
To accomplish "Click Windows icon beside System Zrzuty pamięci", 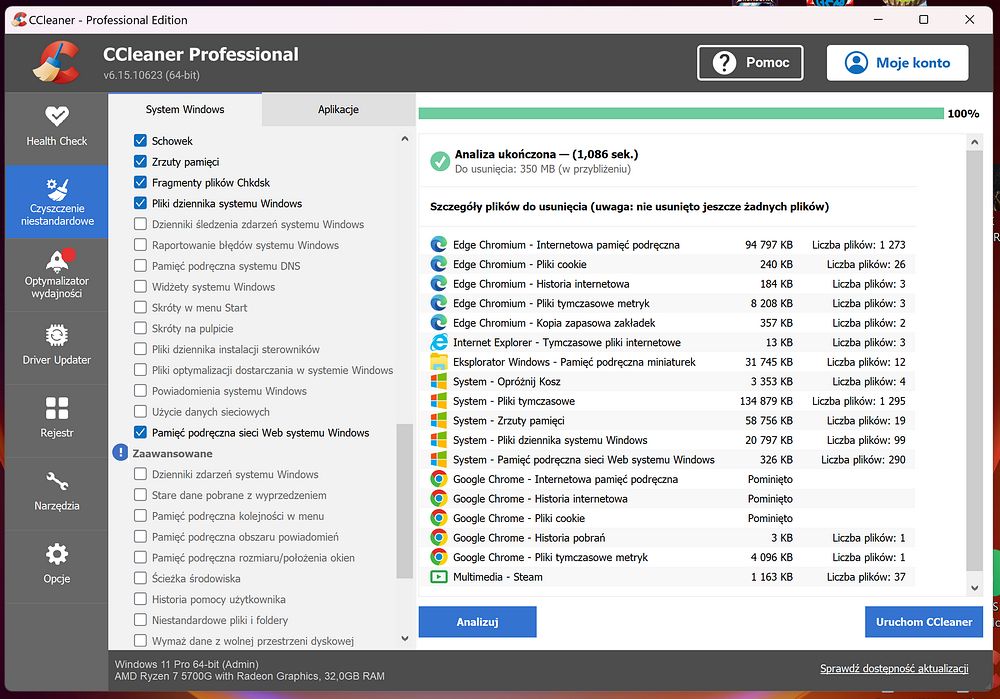I will (x=439, y=420).
